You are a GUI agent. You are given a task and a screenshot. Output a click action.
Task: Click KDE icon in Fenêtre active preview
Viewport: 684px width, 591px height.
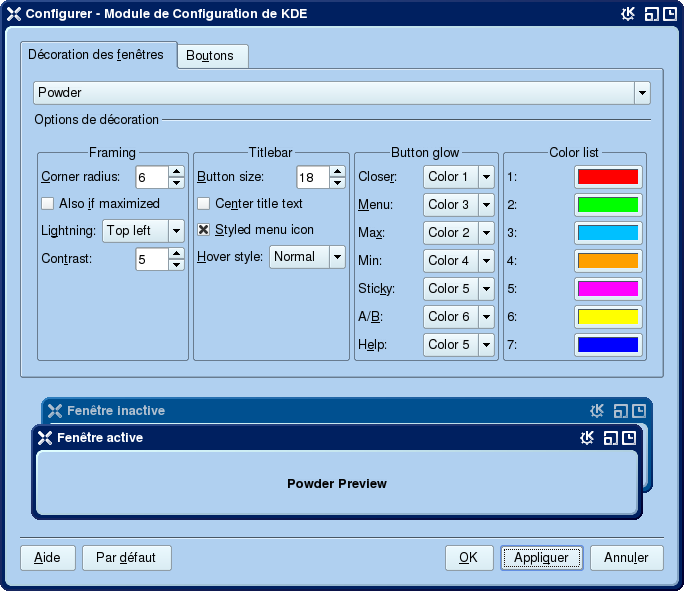(587, 438)
